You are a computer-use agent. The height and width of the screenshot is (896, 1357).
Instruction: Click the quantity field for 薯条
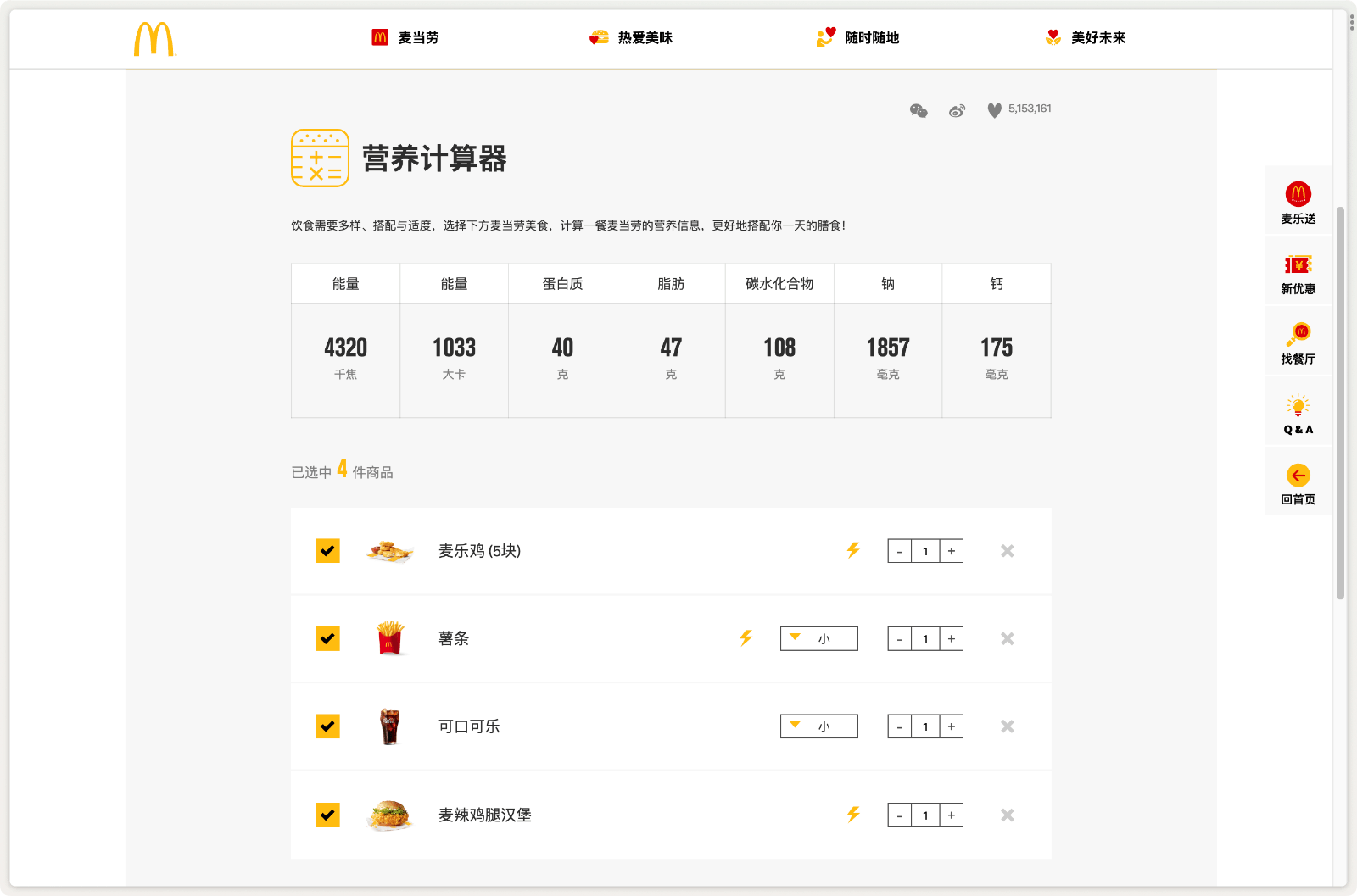[925, 639]
